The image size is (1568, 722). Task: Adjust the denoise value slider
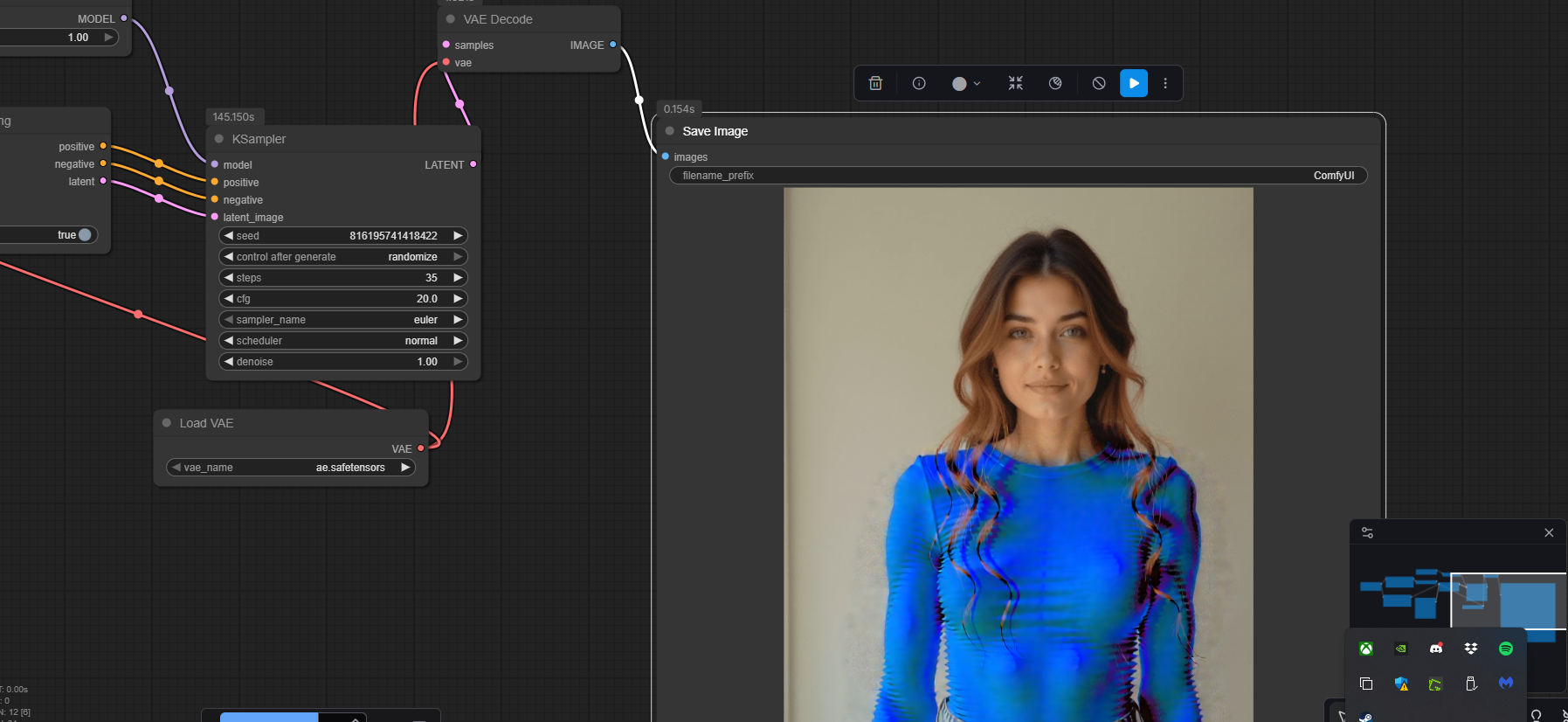pos(343,362)
